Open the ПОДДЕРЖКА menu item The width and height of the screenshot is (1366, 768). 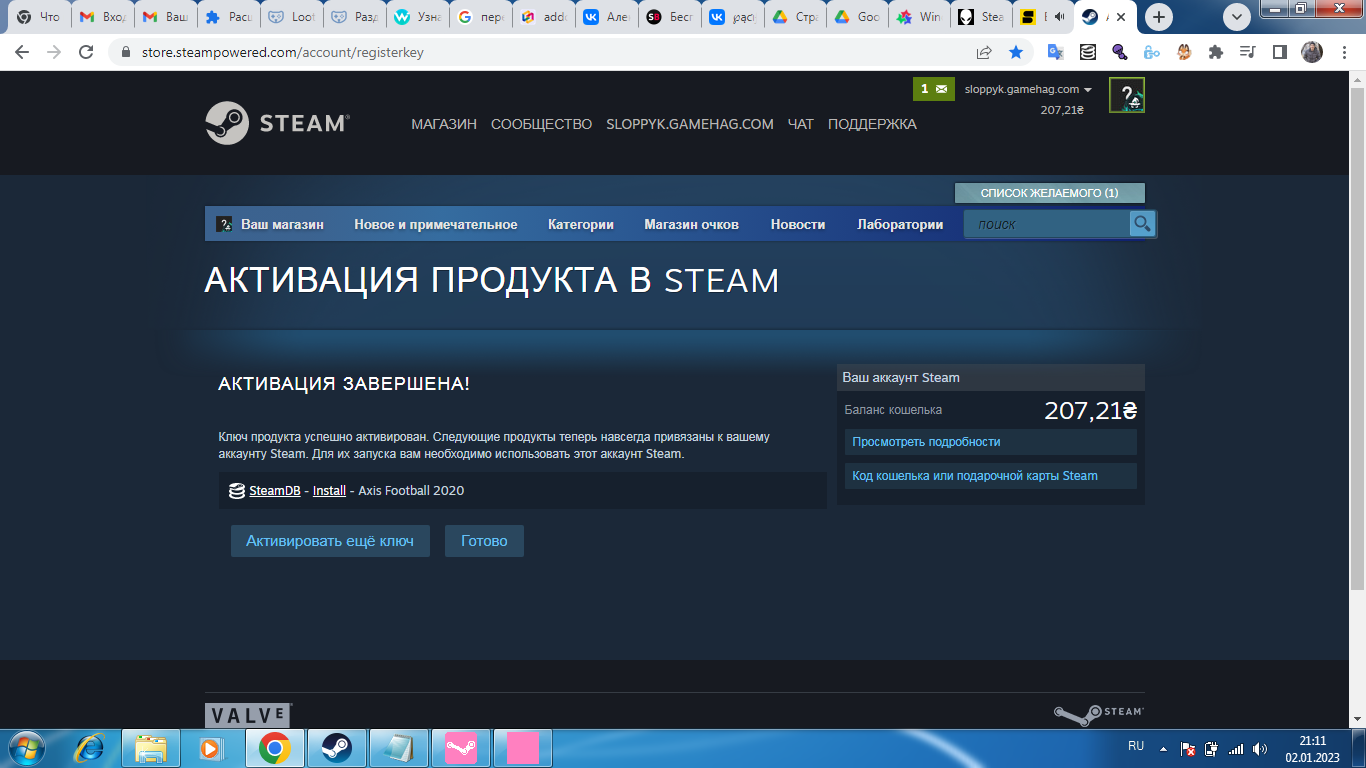[x=872, y=124]
